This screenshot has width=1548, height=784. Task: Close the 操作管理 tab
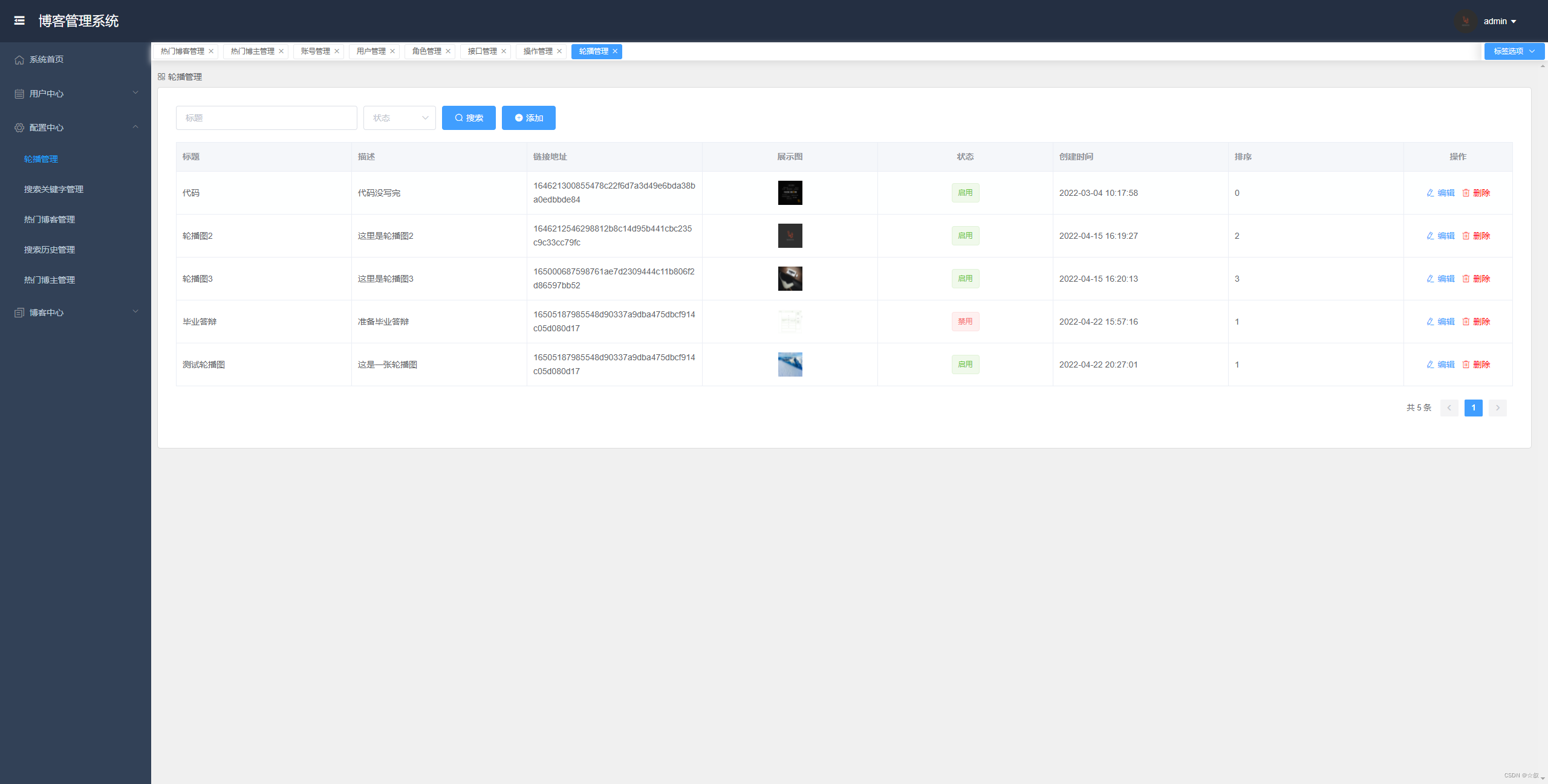[559, 51]
